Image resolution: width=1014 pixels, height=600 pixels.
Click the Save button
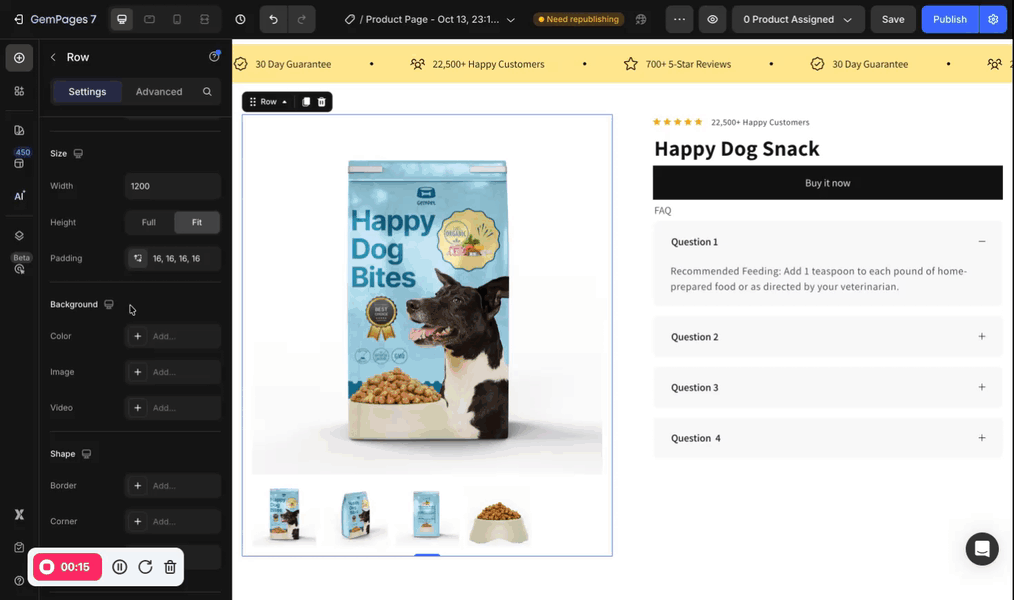coord(892,19)
